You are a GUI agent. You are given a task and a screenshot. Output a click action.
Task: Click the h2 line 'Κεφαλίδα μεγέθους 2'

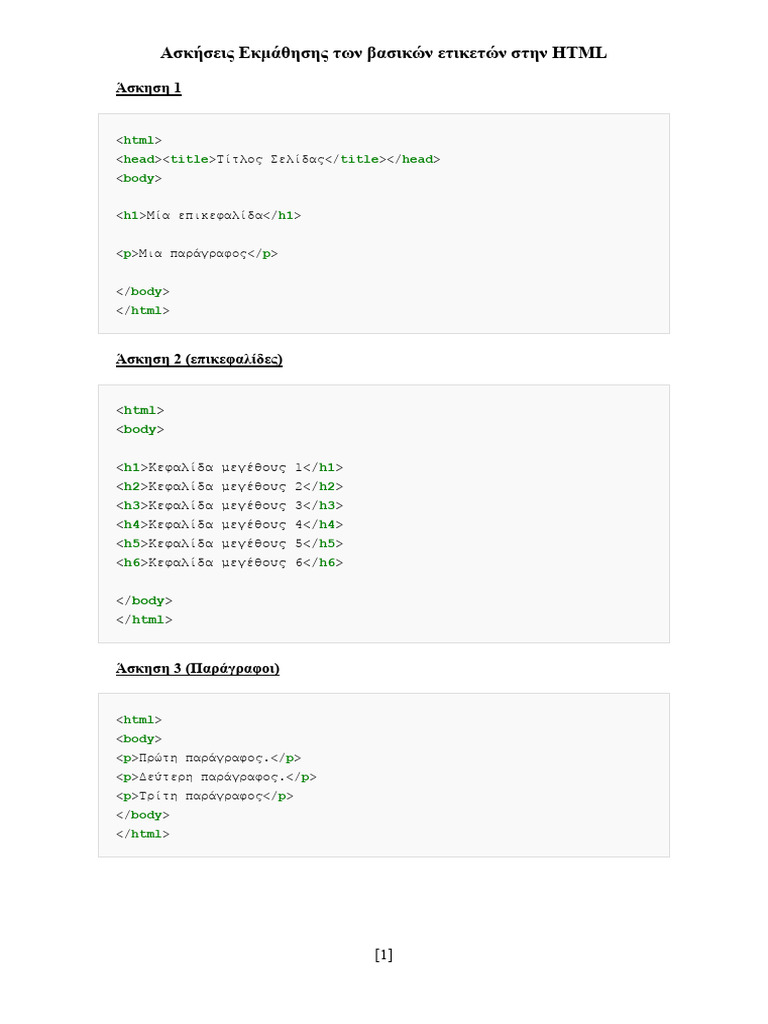[229, 487]
